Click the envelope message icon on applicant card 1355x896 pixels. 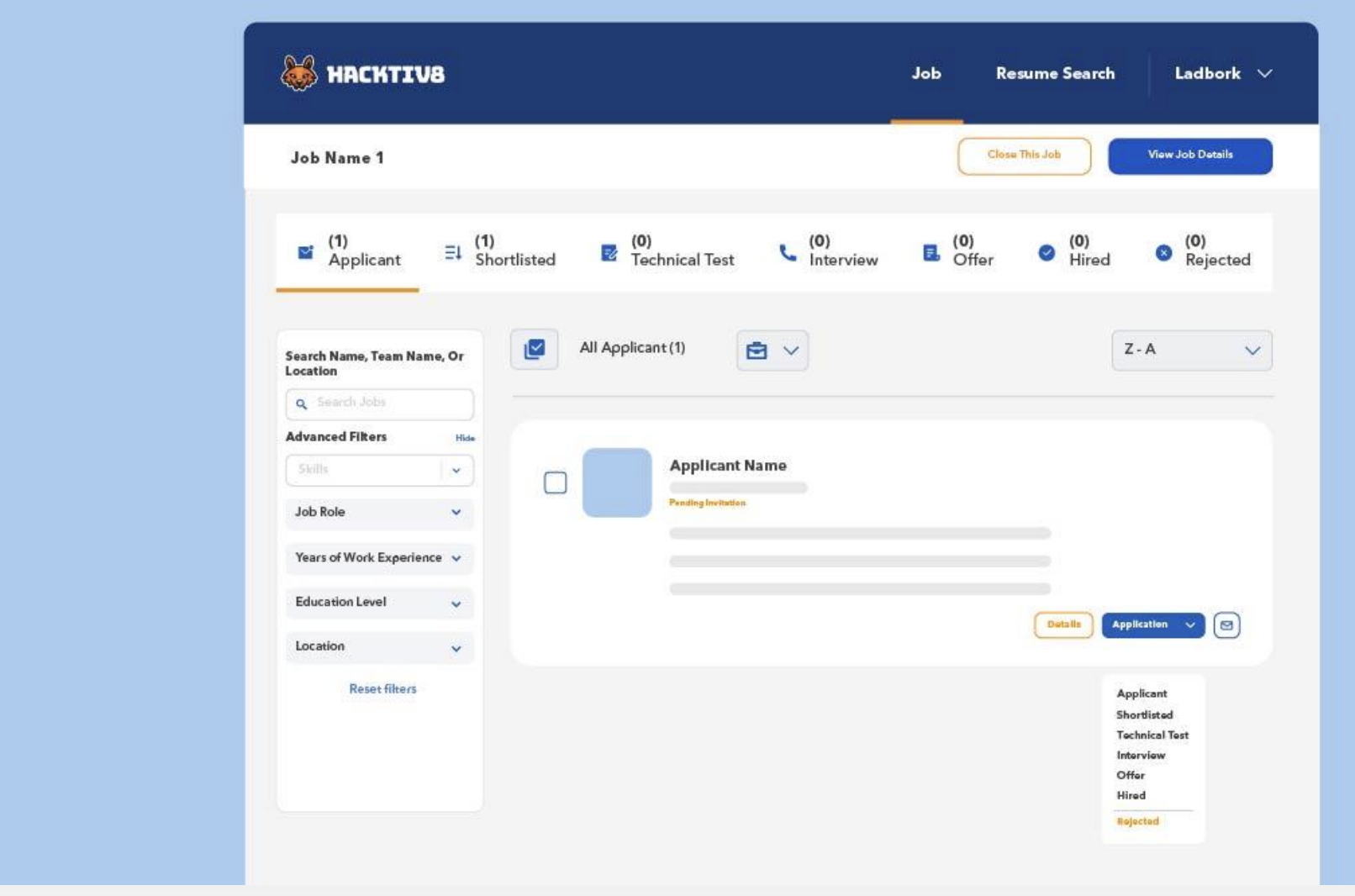[1226, 625]
